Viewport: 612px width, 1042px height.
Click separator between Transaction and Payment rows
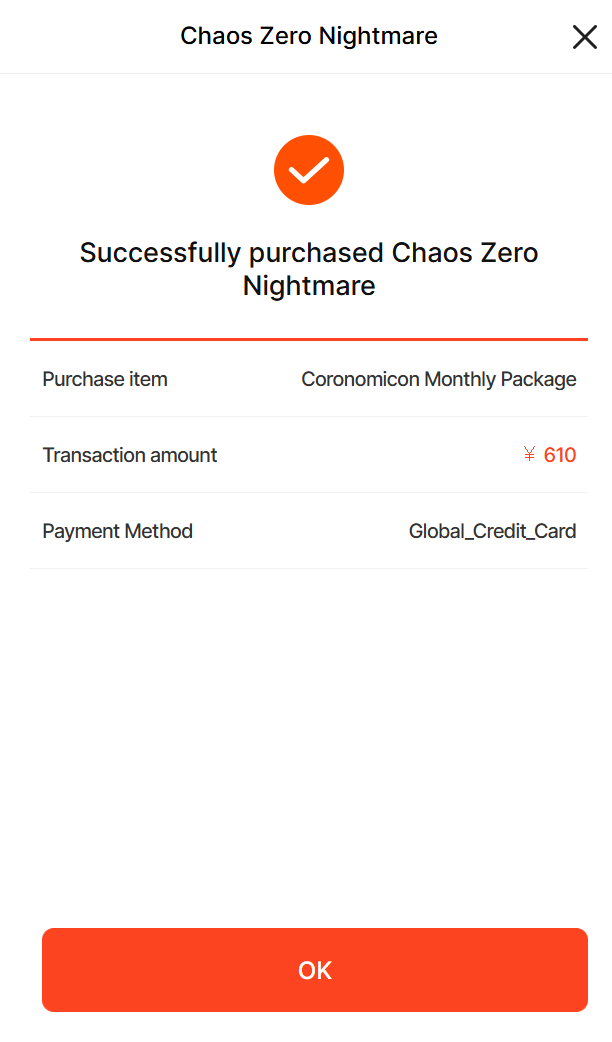[308, 492]
